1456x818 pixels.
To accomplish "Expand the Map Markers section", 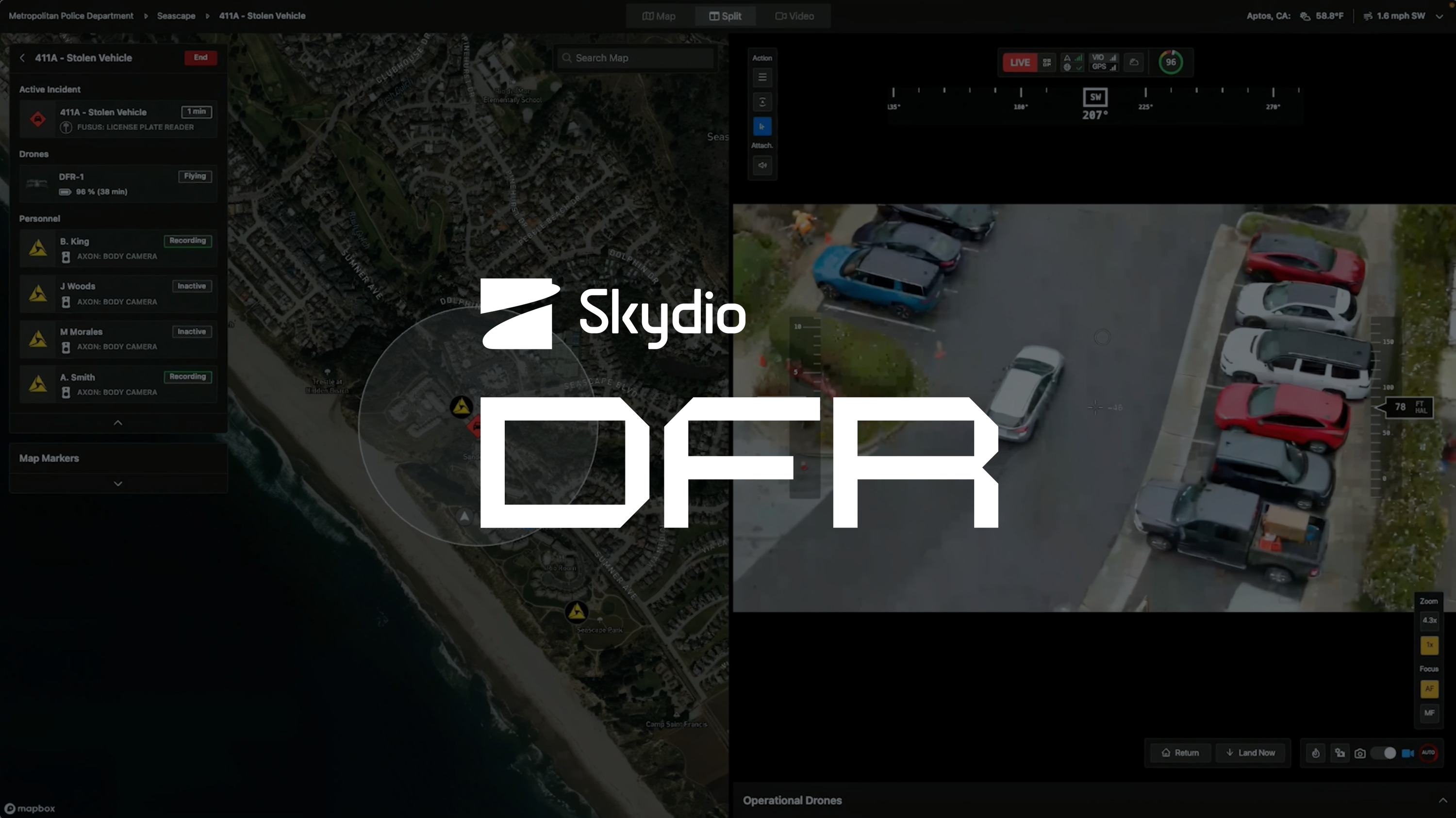I will pos(117,484).
